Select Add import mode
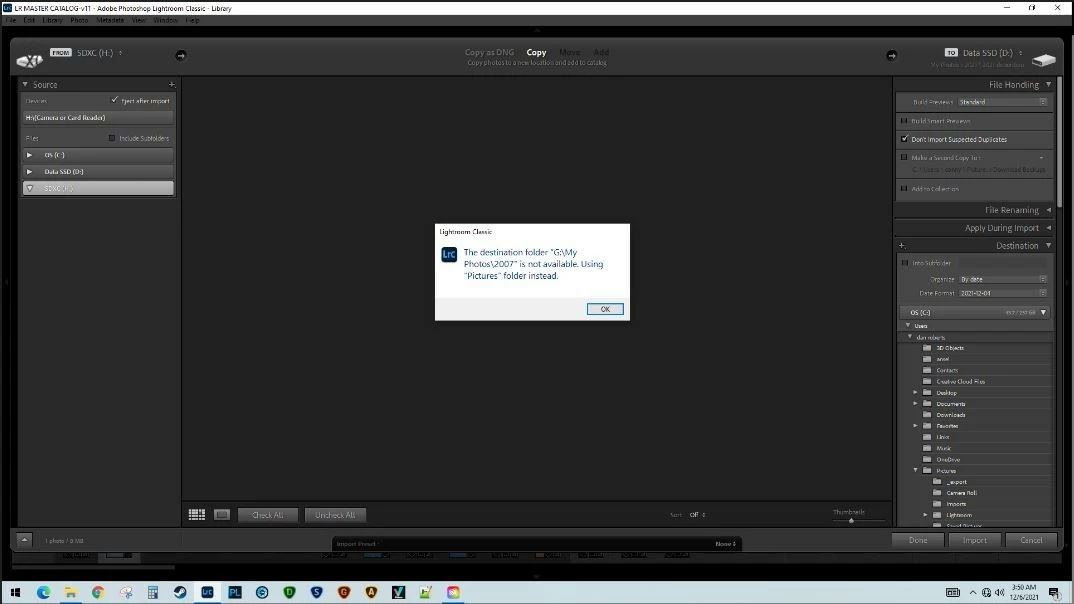 (601, 53)
